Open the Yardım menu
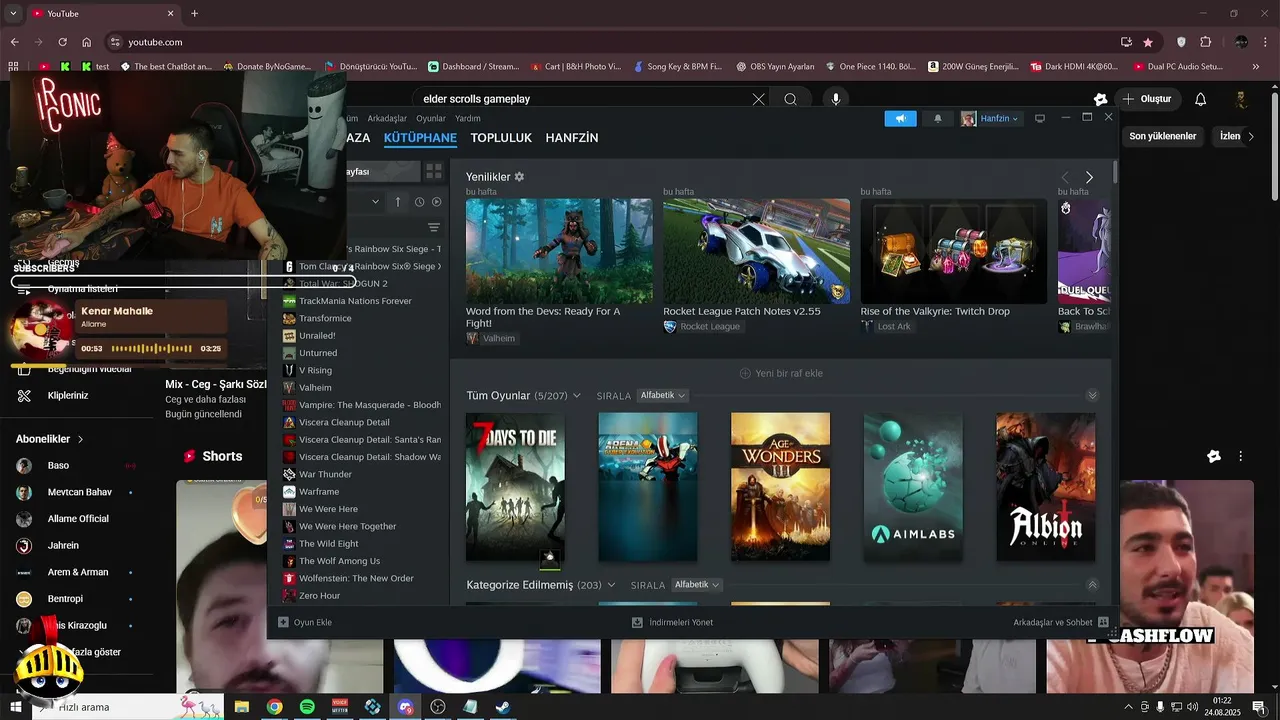 (468, 118)
